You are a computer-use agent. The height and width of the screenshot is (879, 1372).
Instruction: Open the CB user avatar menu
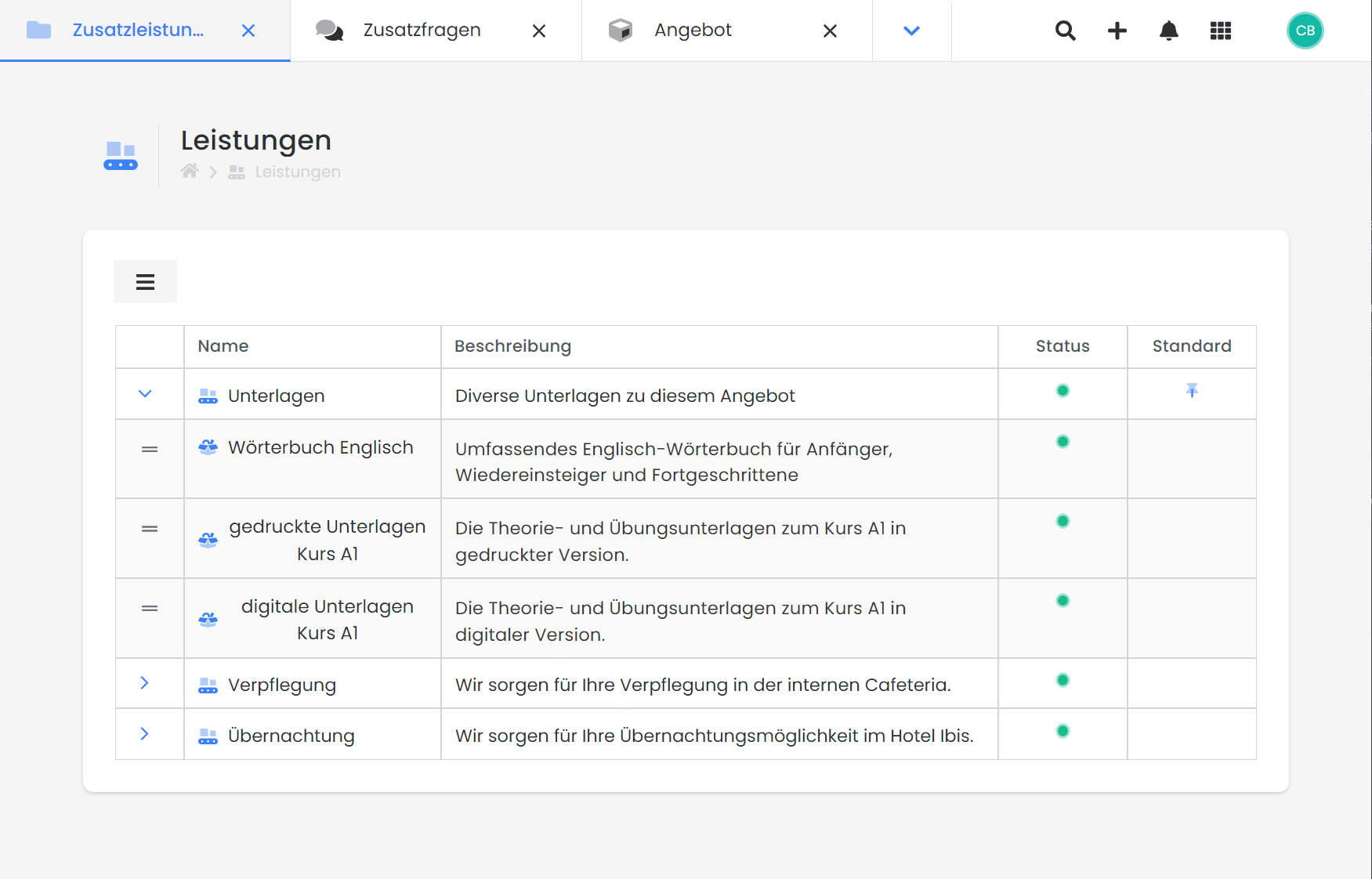1305,31
